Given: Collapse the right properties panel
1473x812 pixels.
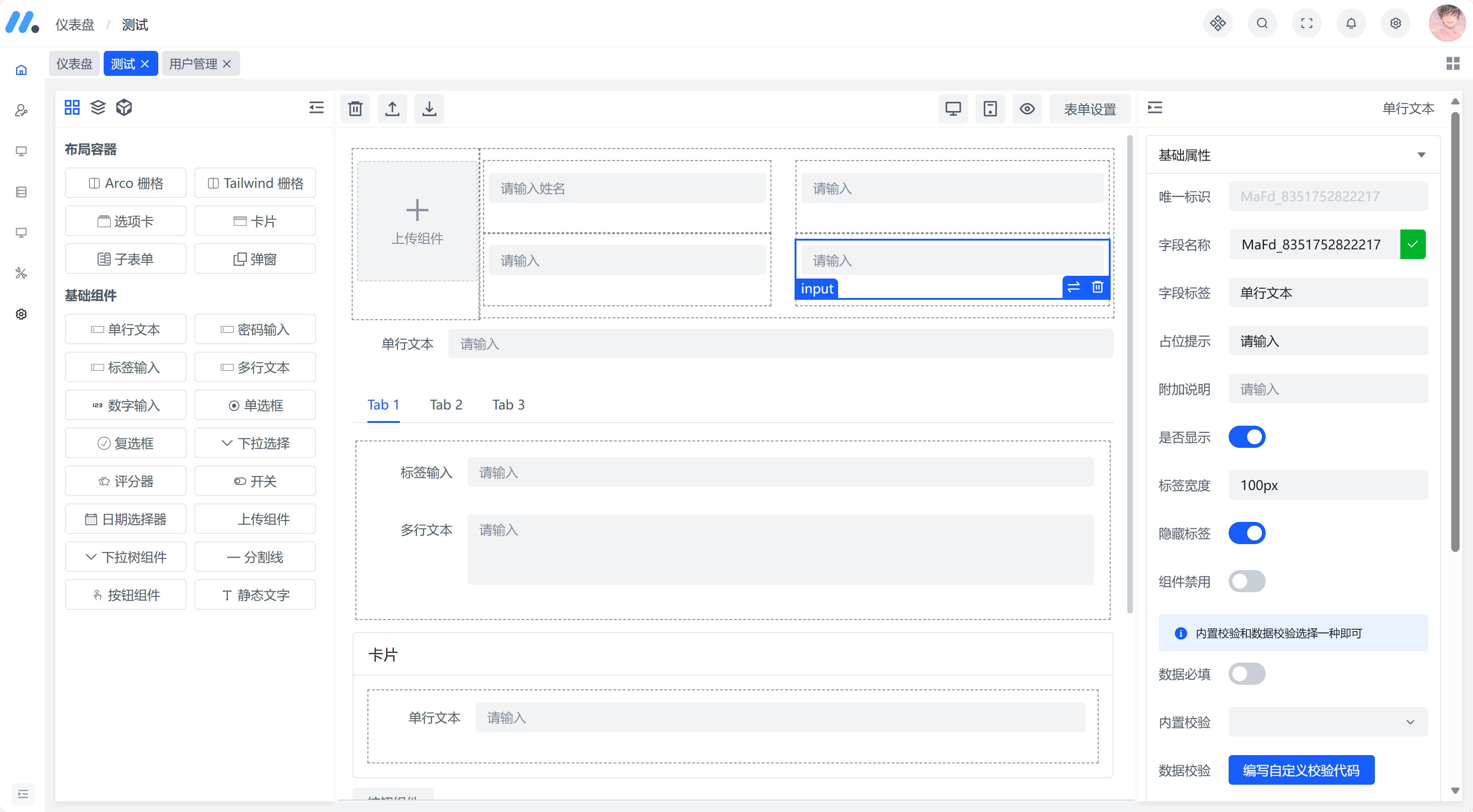Looking at the screenshot, I should 1155,107.
